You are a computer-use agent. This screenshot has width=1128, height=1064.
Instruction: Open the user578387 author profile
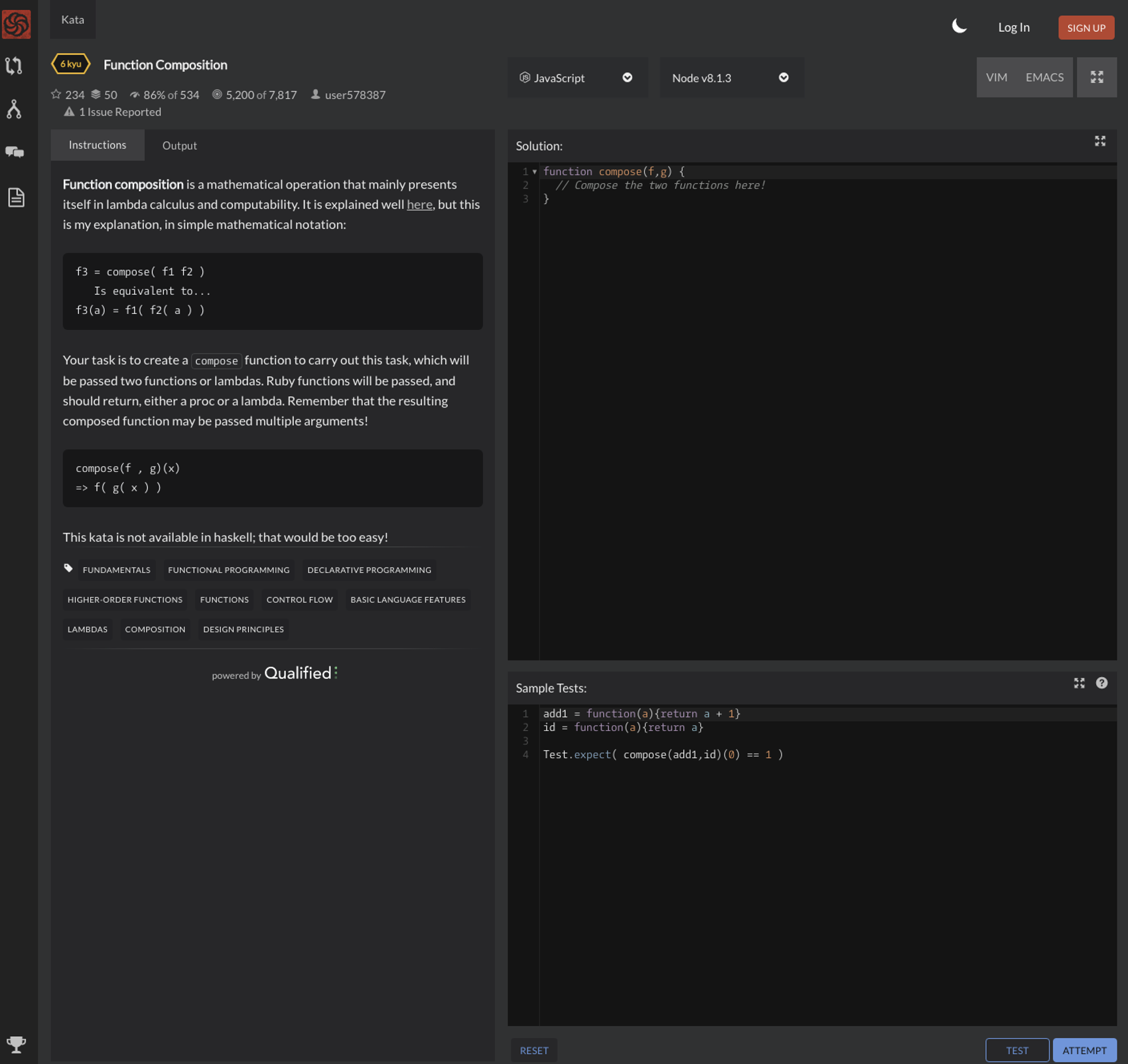(x=355, y=94)
